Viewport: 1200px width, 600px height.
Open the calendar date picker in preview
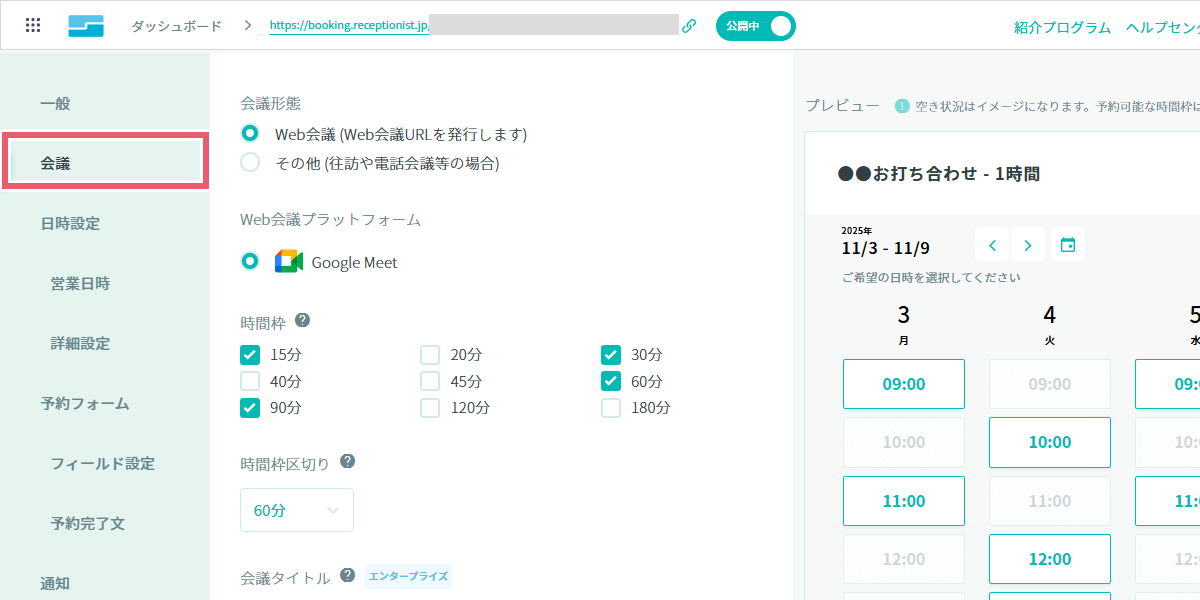pyautogui.click(x=1067, y=243)
